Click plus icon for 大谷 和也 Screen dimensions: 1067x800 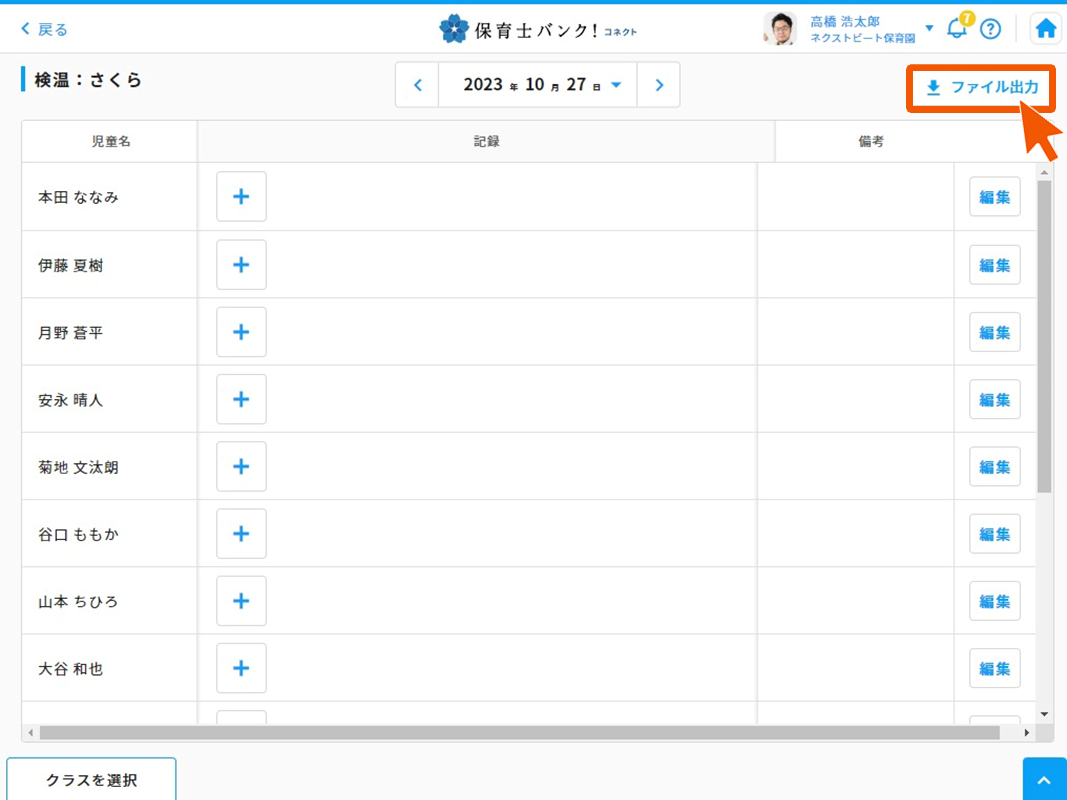[241, 668]
